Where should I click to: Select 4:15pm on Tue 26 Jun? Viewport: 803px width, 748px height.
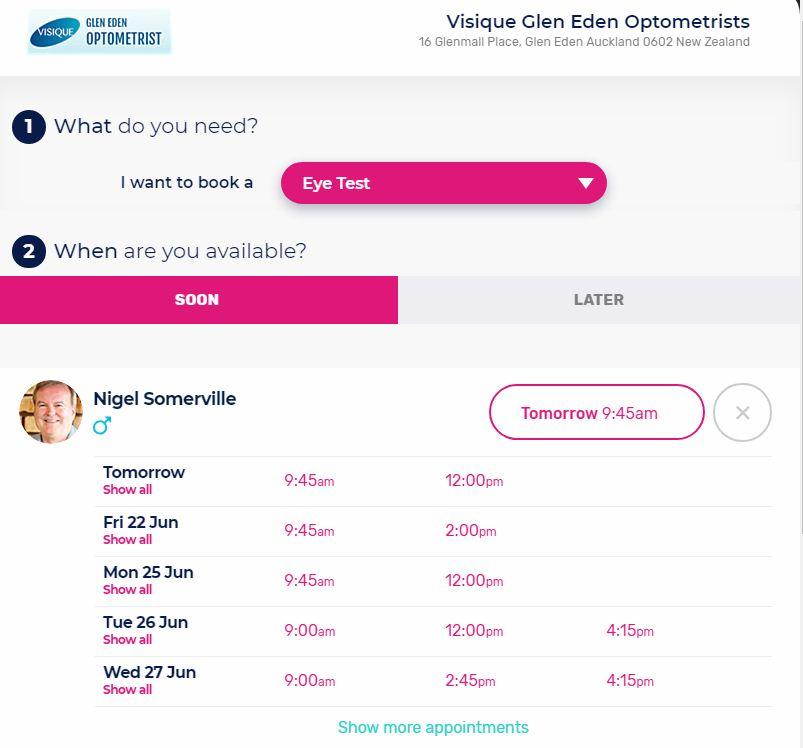coord(630,631)
